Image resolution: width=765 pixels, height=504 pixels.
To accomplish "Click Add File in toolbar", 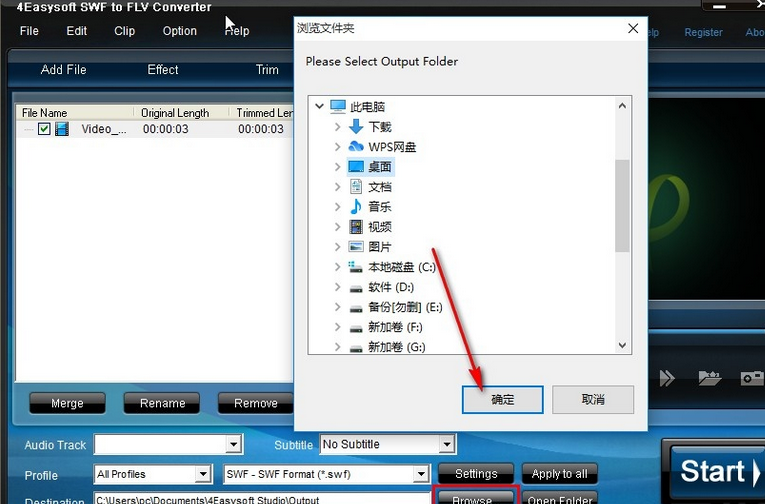I will 63,70.
